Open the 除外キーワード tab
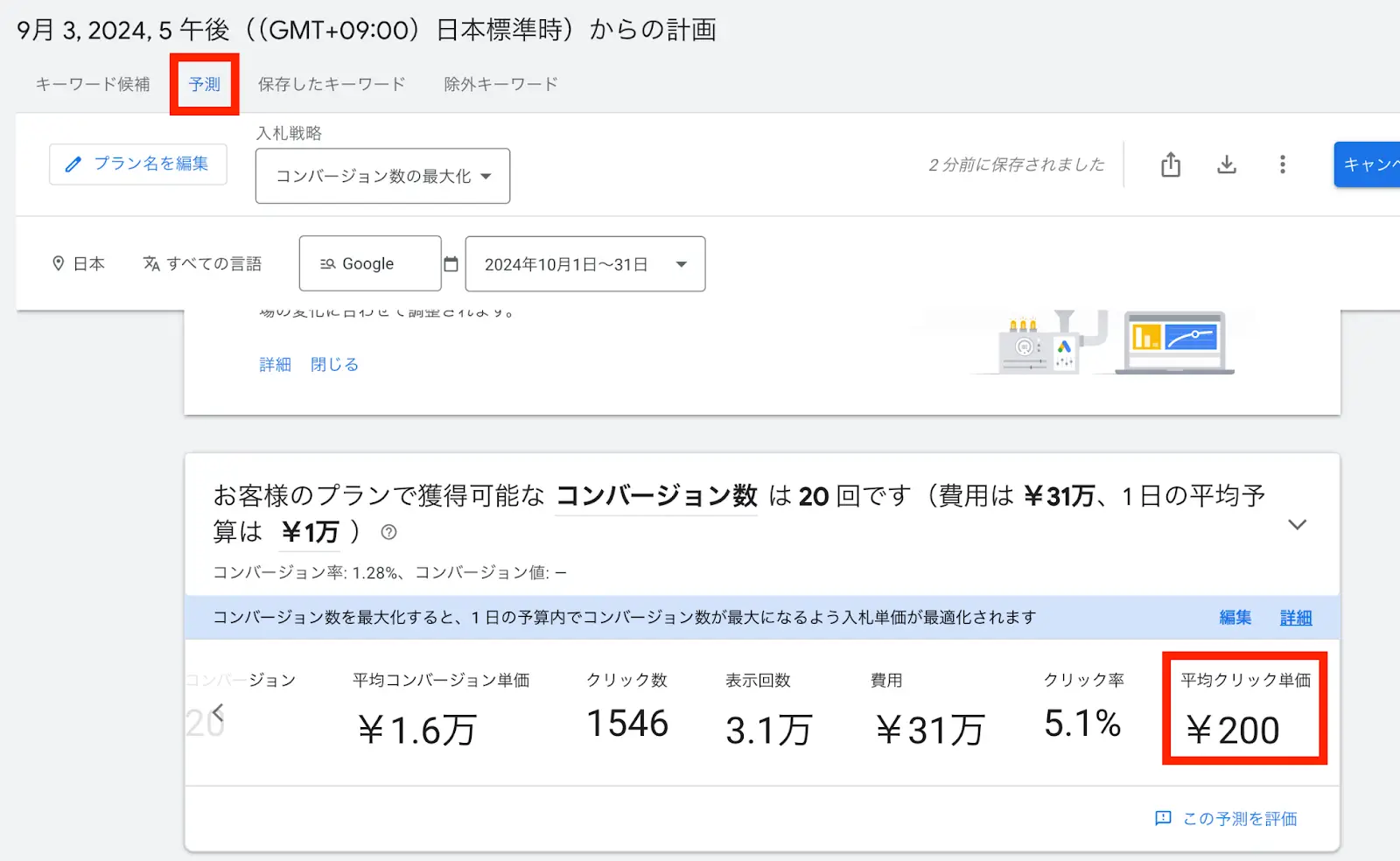This screenshot has width=1400, height=861. [500, 84]
